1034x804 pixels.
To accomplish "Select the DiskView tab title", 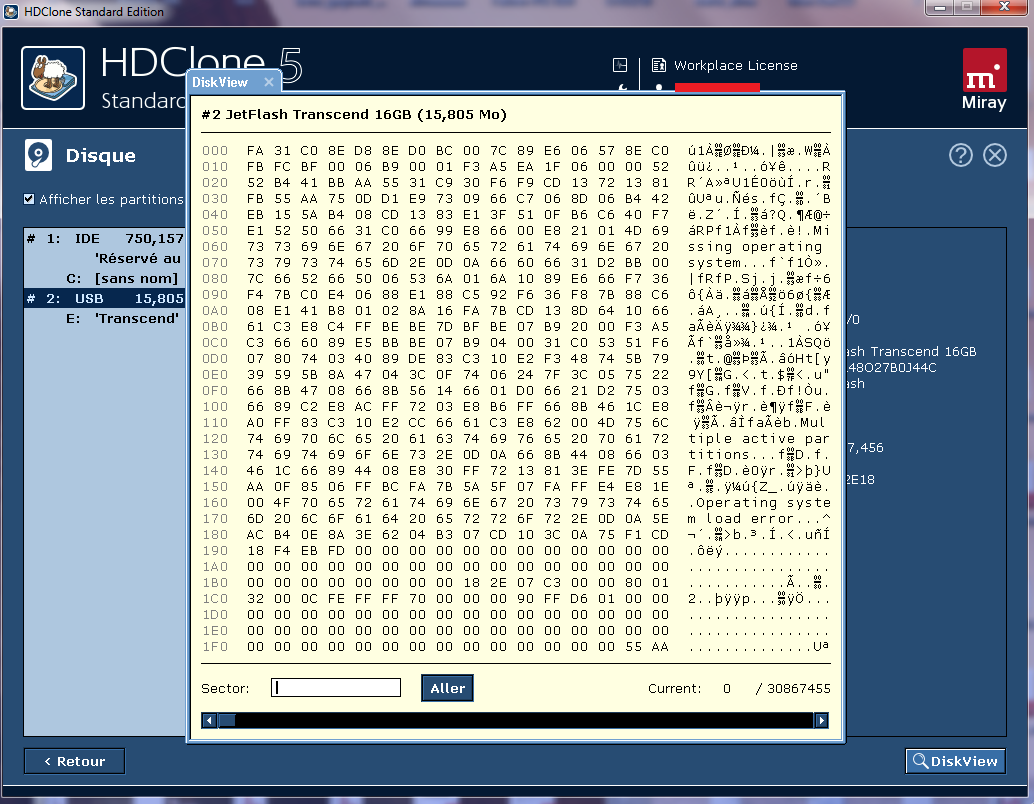I will [x=220, y=82].
